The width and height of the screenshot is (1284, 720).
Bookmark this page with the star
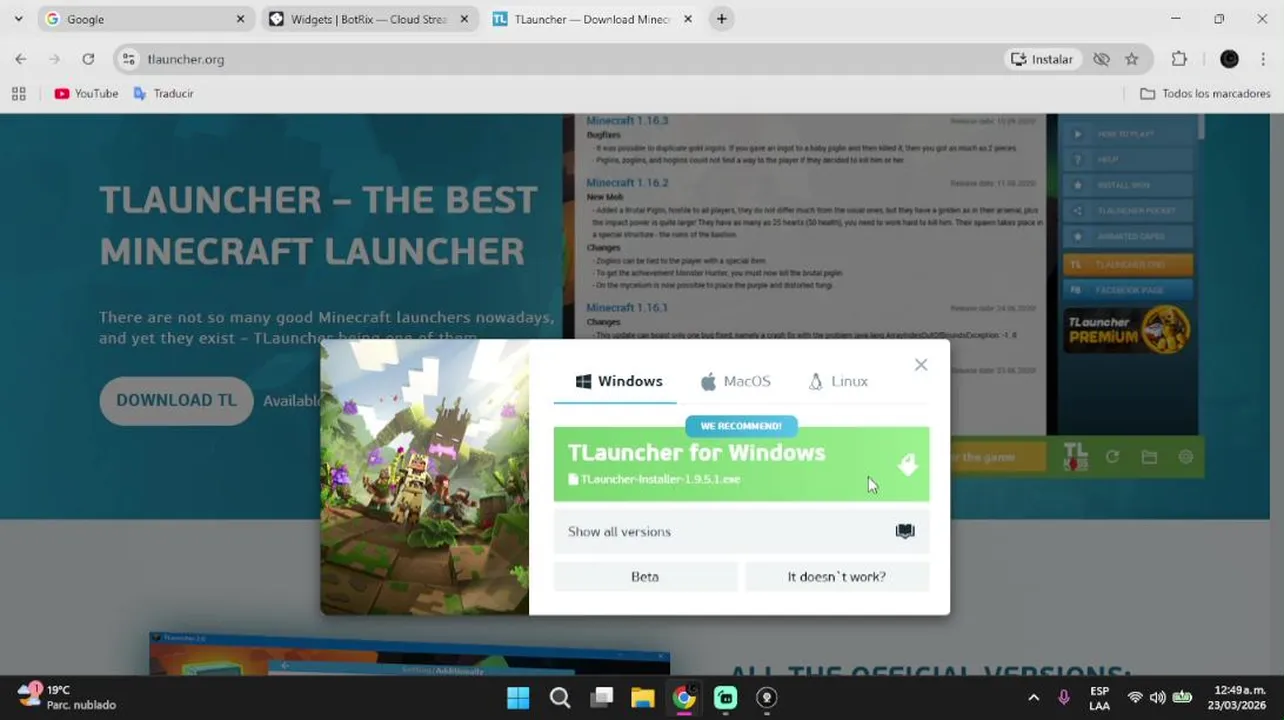pos(1131,59)
